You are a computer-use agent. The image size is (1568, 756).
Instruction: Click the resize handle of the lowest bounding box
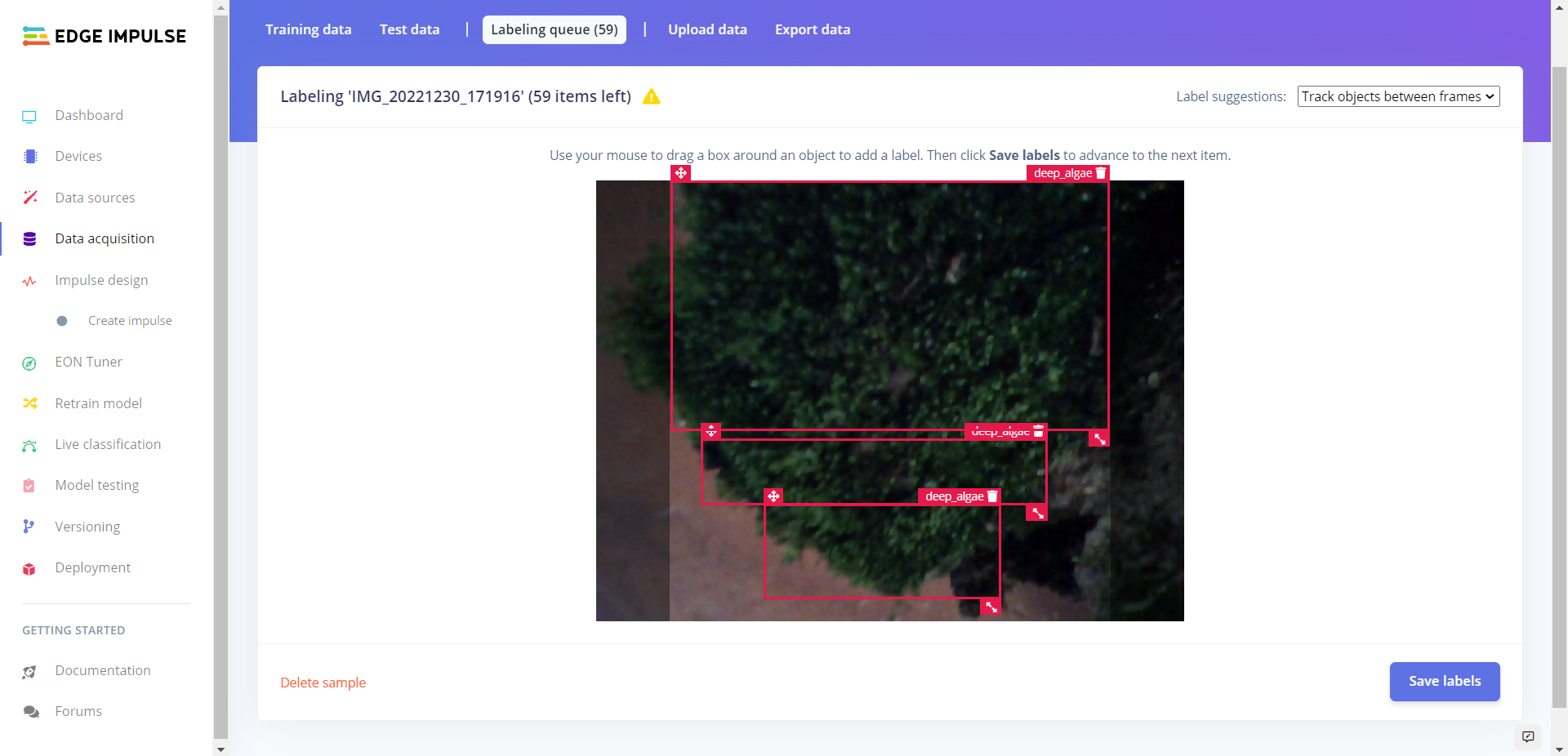point(991,607)
